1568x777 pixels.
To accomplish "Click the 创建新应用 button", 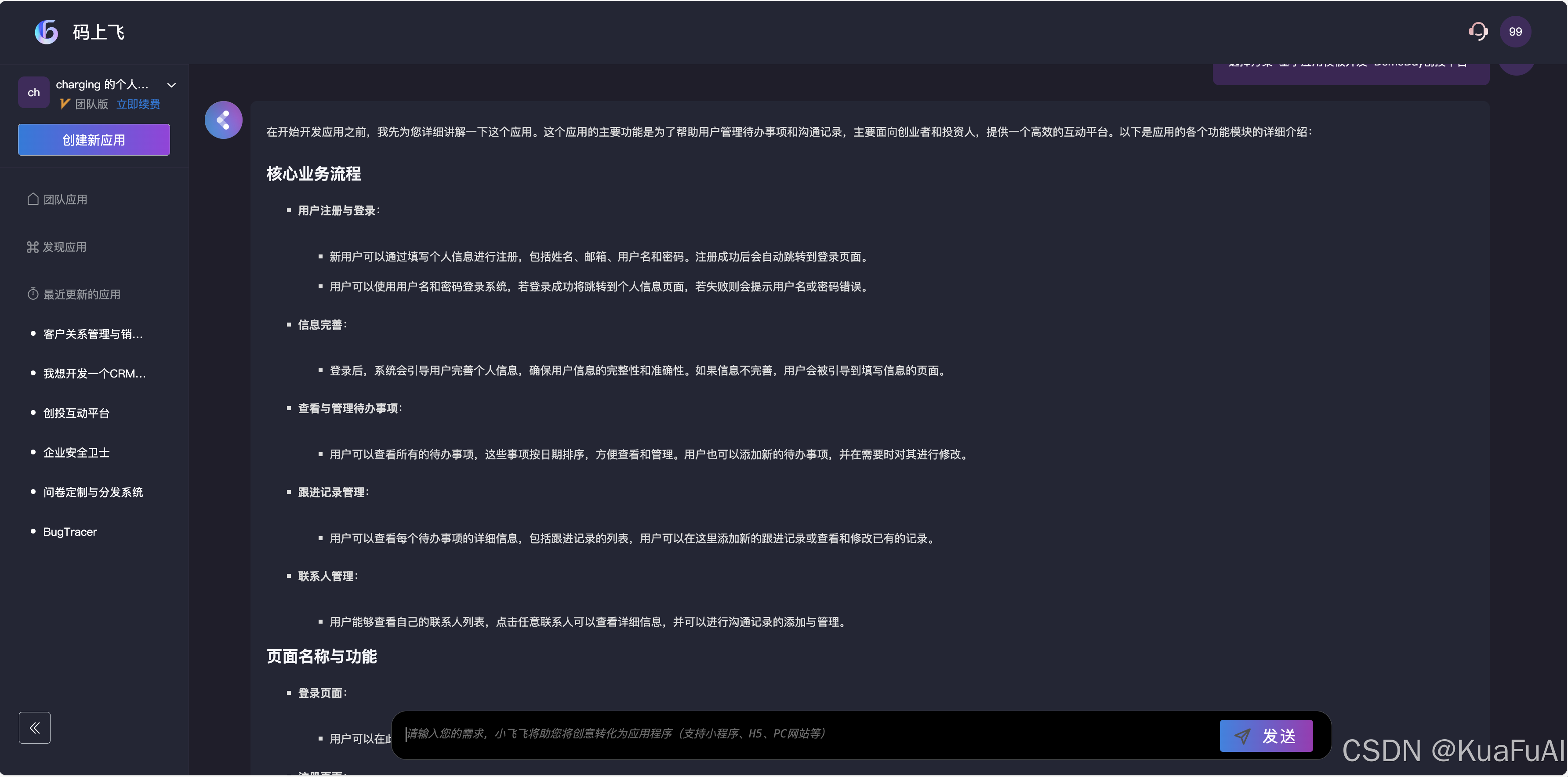I will tap(94, 140).
